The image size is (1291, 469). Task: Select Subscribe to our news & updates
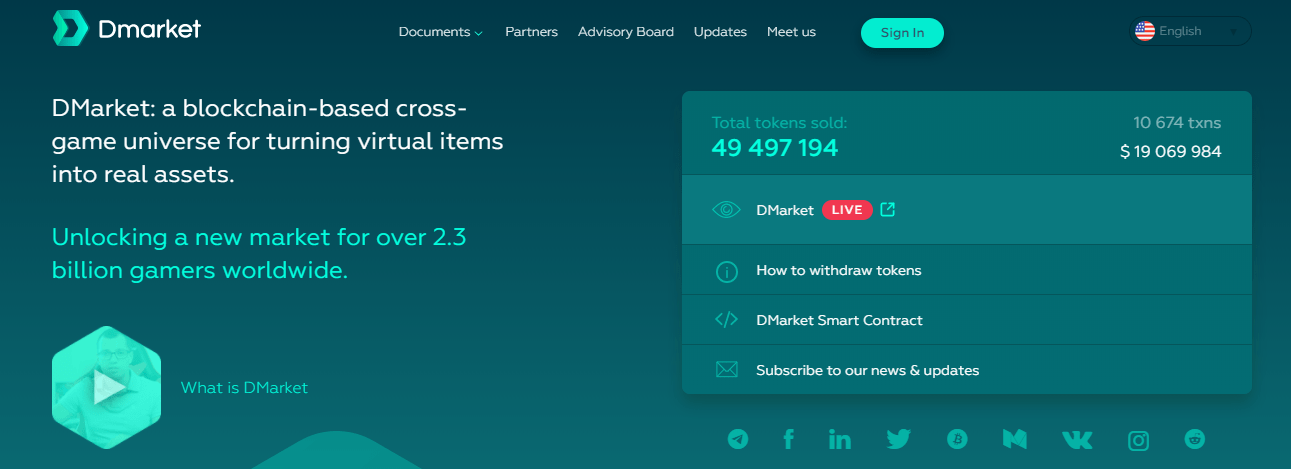(x=867, y=370)
